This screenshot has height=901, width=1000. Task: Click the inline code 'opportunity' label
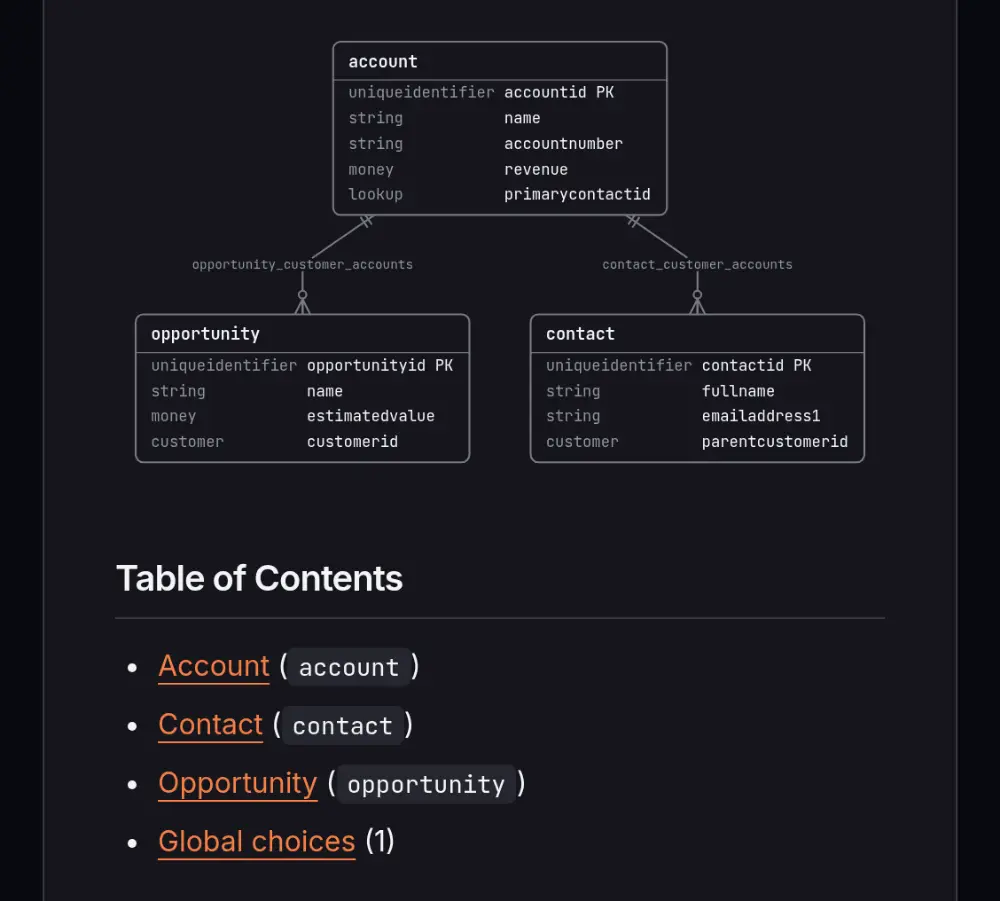click(425, 784)
